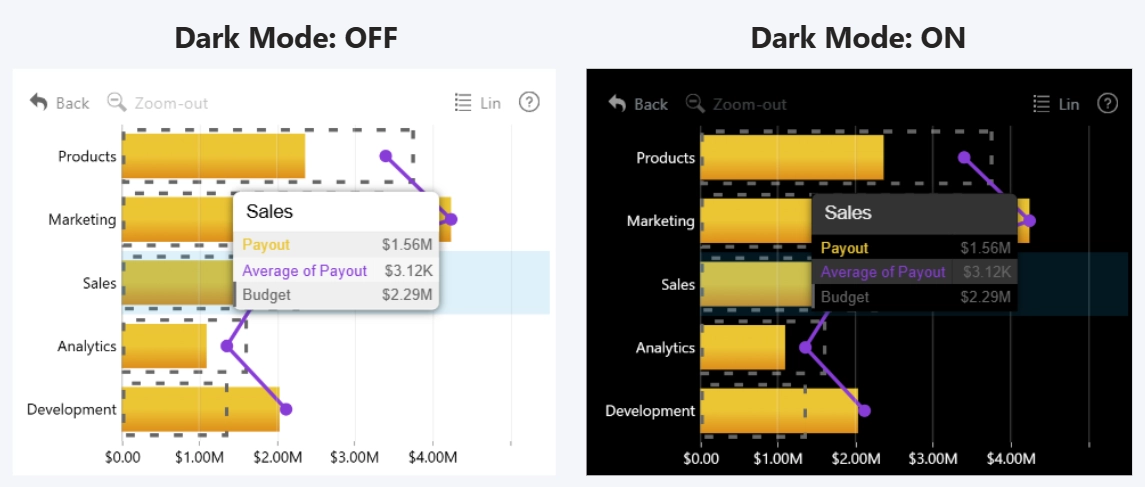1145x487 pixels.
Task: Click $3.00M axis tick in dark chart
Action: click(933, 459)
